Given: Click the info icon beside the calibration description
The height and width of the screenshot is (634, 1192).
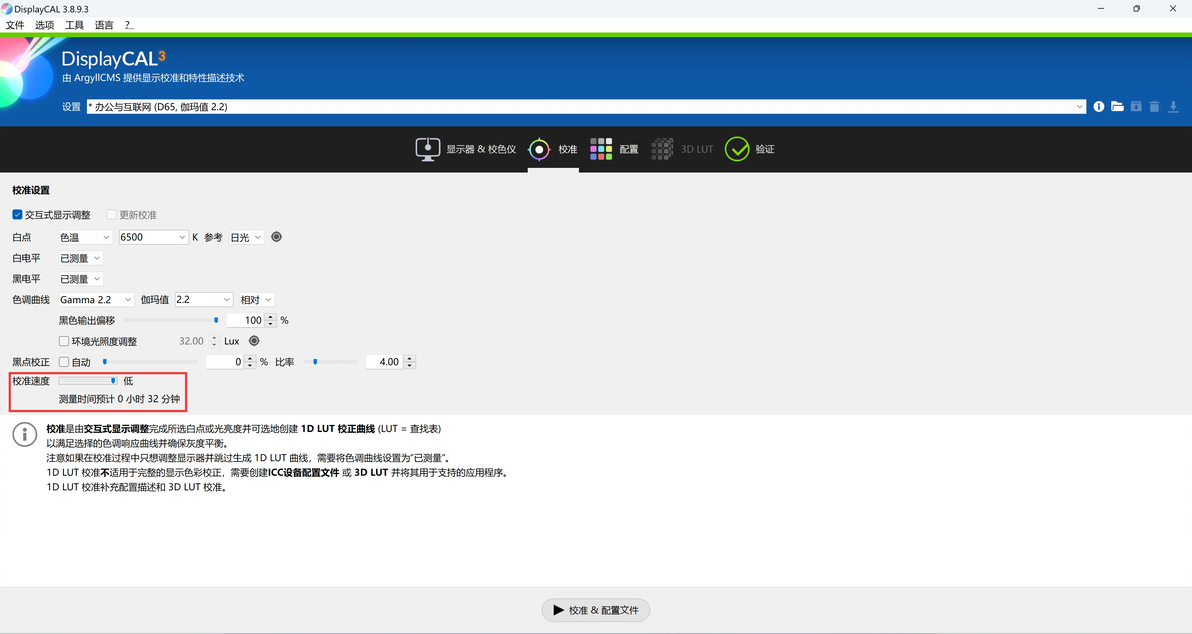Looking at the screenshot, I should coord(24,435).
